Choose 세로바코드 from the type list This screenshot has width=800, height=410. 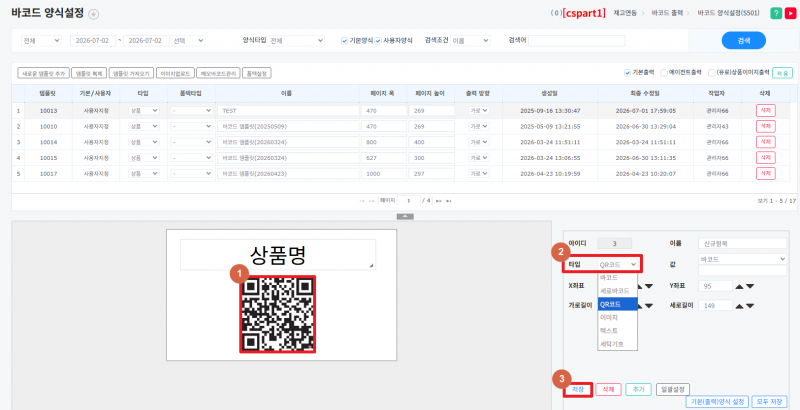pos(615,291)
